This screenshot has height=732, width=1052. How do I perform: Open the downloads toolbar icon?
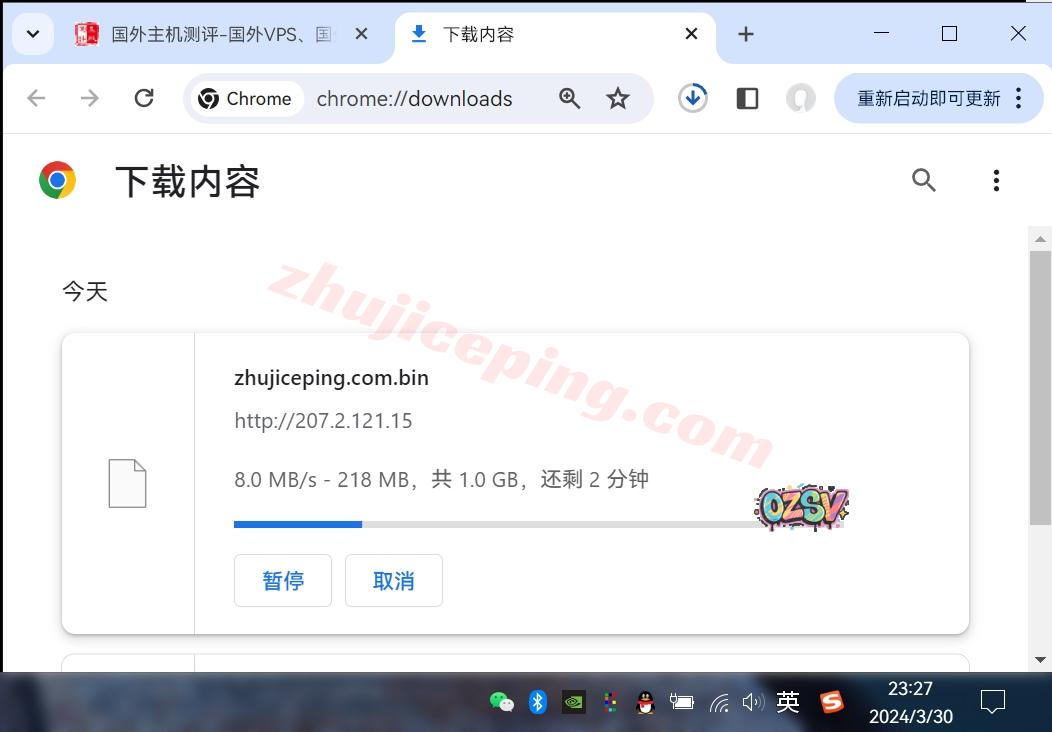click(x=693, y=98)
